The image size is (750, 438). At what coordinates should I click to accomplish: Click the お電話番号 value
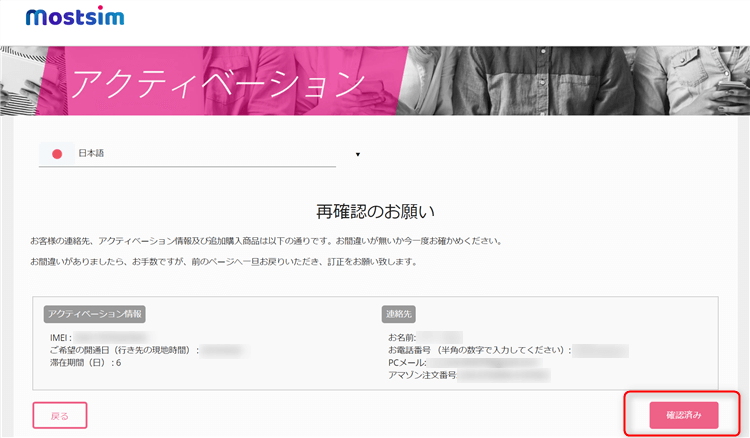pyautogui.click(x=602, y=351)
